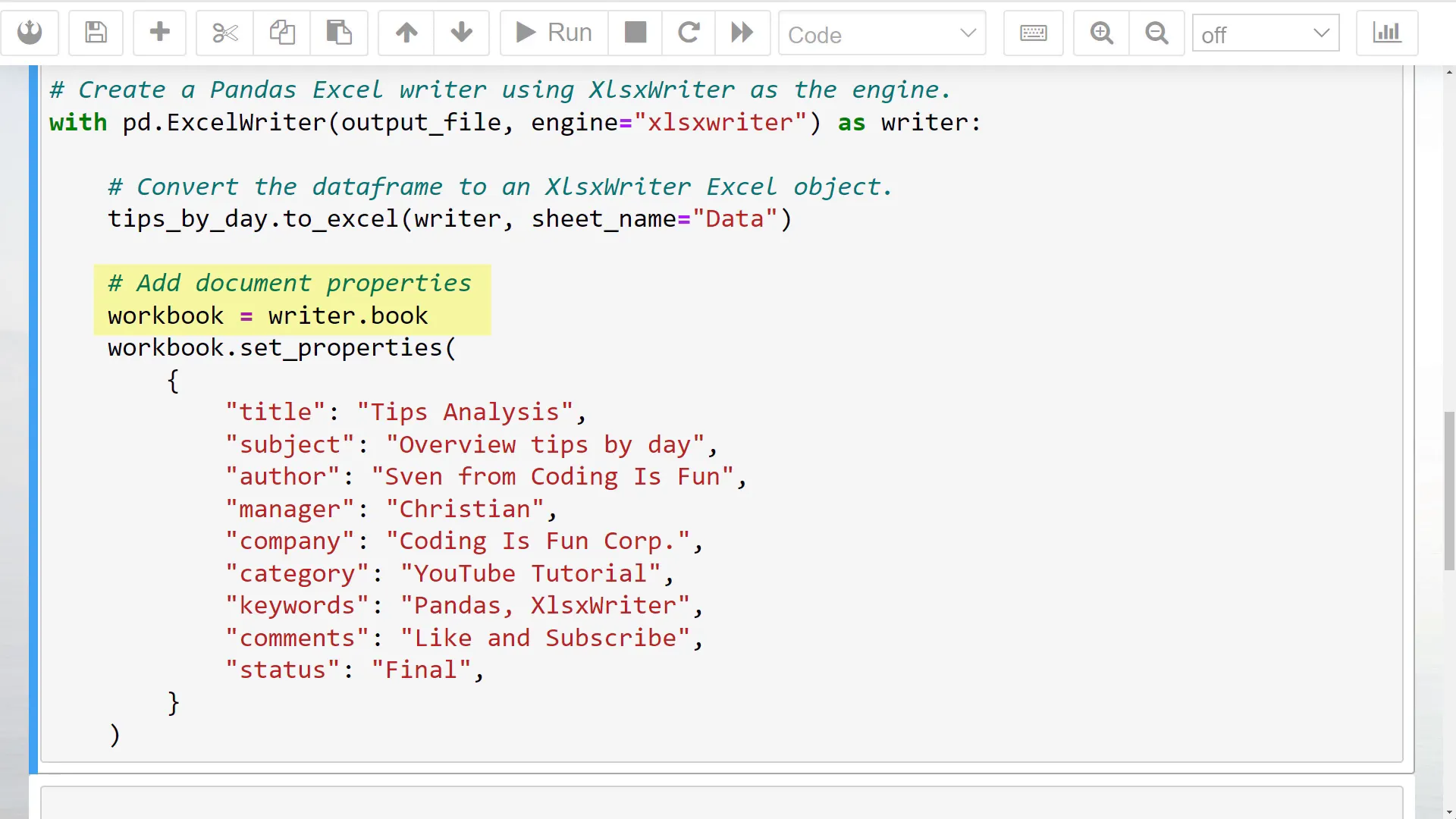Paste the copied cell
The width and height of the screenshot is (1456, 819).
pyautogui.click(x=339, y=33)
